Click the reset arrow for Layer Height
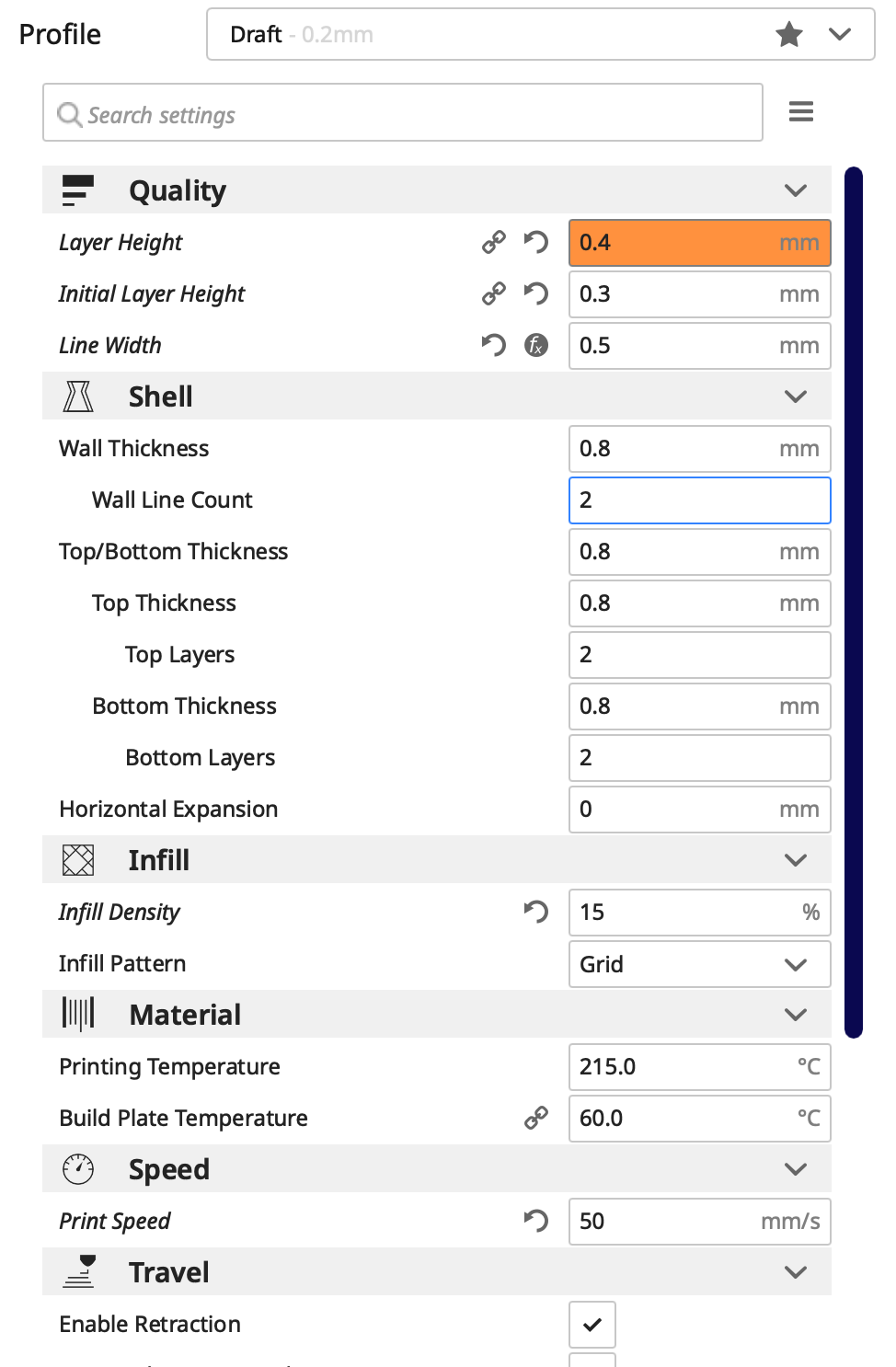 pyautogui.click(x=535, y=242)
